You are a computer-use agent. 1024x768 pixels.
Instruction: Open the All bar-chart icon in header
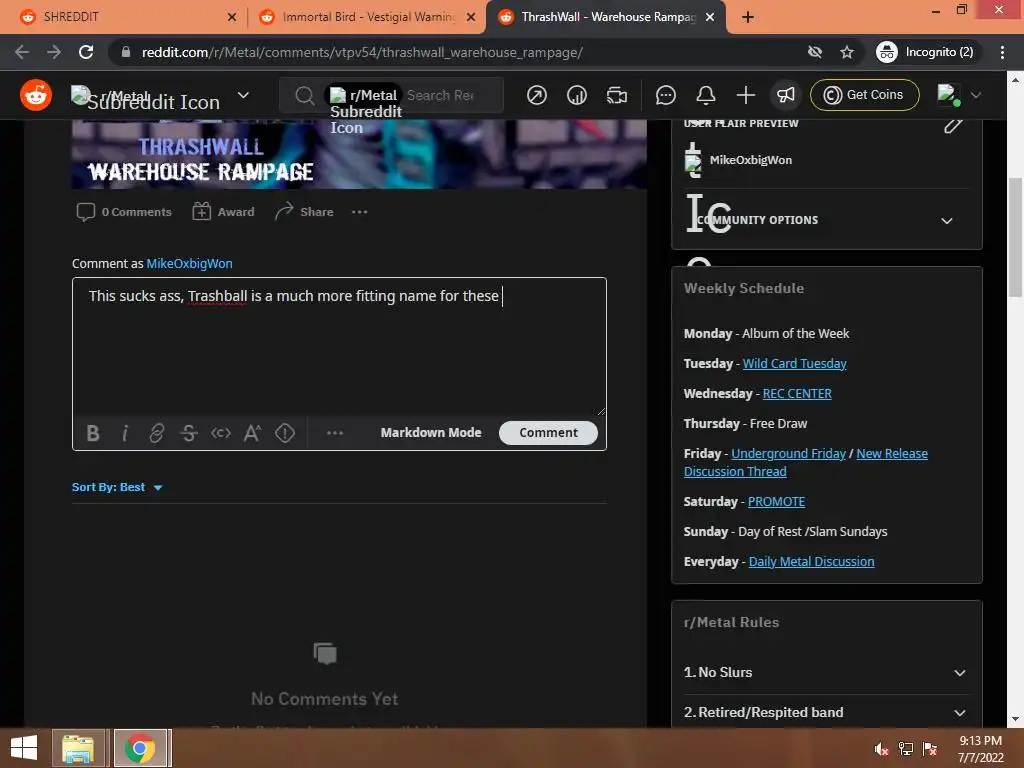point(576,95)
